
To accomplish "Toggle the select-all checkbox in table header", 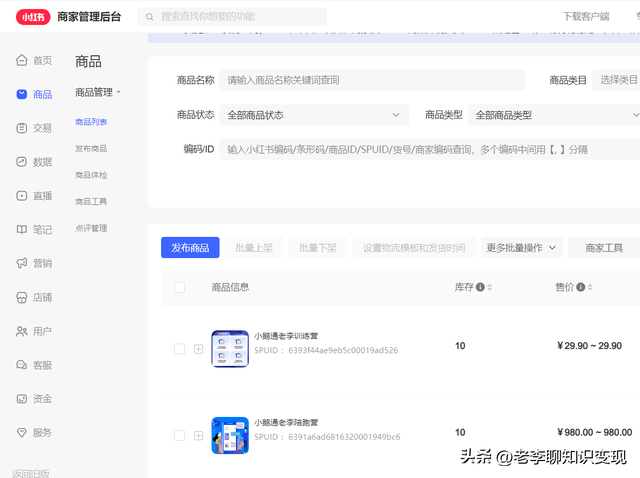I will point(180,288).
